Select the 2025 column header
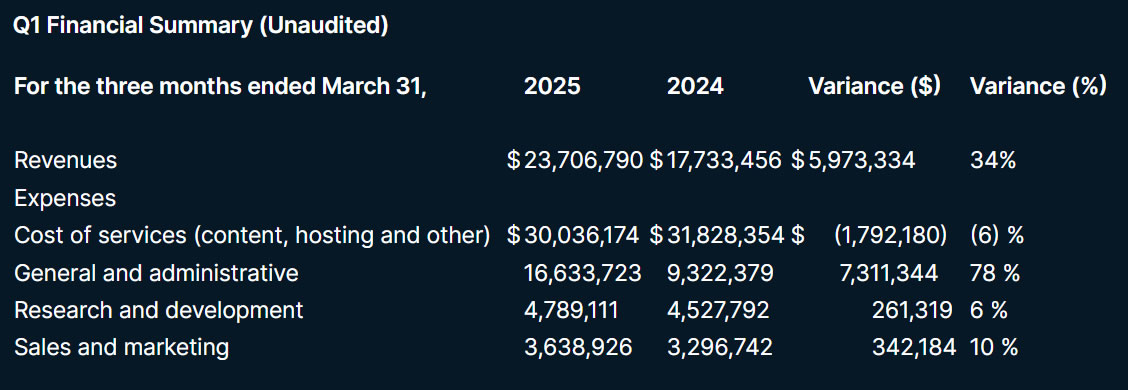This screenshot has width=1128, height=390. (552, 86)
